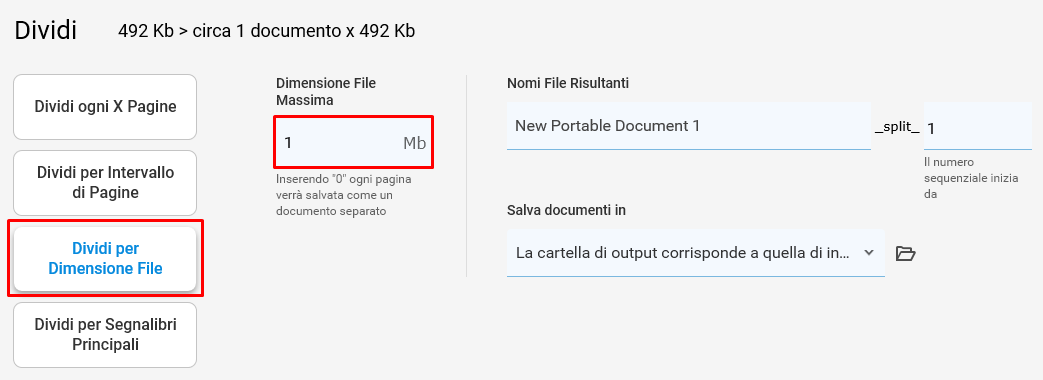Screen dimensions: 1043x380
Task: Open 'La cartella di output corrisponde' combo box
Action: click(x=695, y=253)
